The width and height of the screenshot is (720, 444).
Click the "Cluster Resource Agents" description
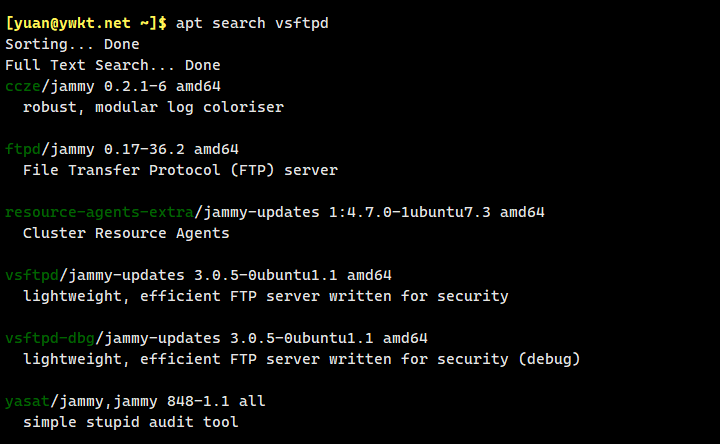coord(126,233)
